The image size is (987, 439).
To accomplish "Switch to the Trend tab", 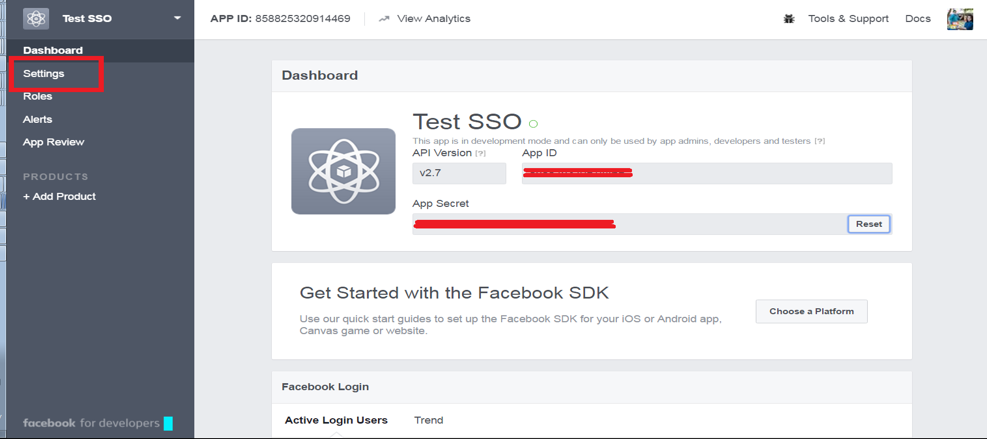I will (428, 420).
